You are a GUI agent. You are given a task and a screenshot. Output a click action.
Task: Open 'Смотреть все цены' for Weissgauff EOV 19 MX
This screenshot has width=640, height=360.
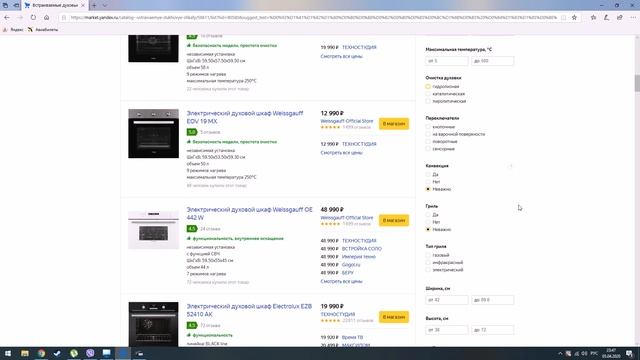(341, 153)
